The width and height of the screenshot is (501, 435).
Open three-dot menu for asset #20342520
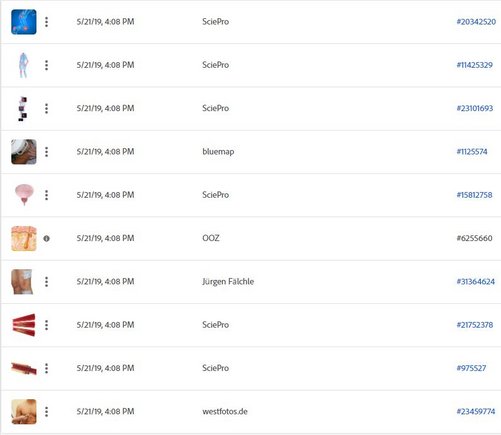pyautogui.click(x=46, y=22)
